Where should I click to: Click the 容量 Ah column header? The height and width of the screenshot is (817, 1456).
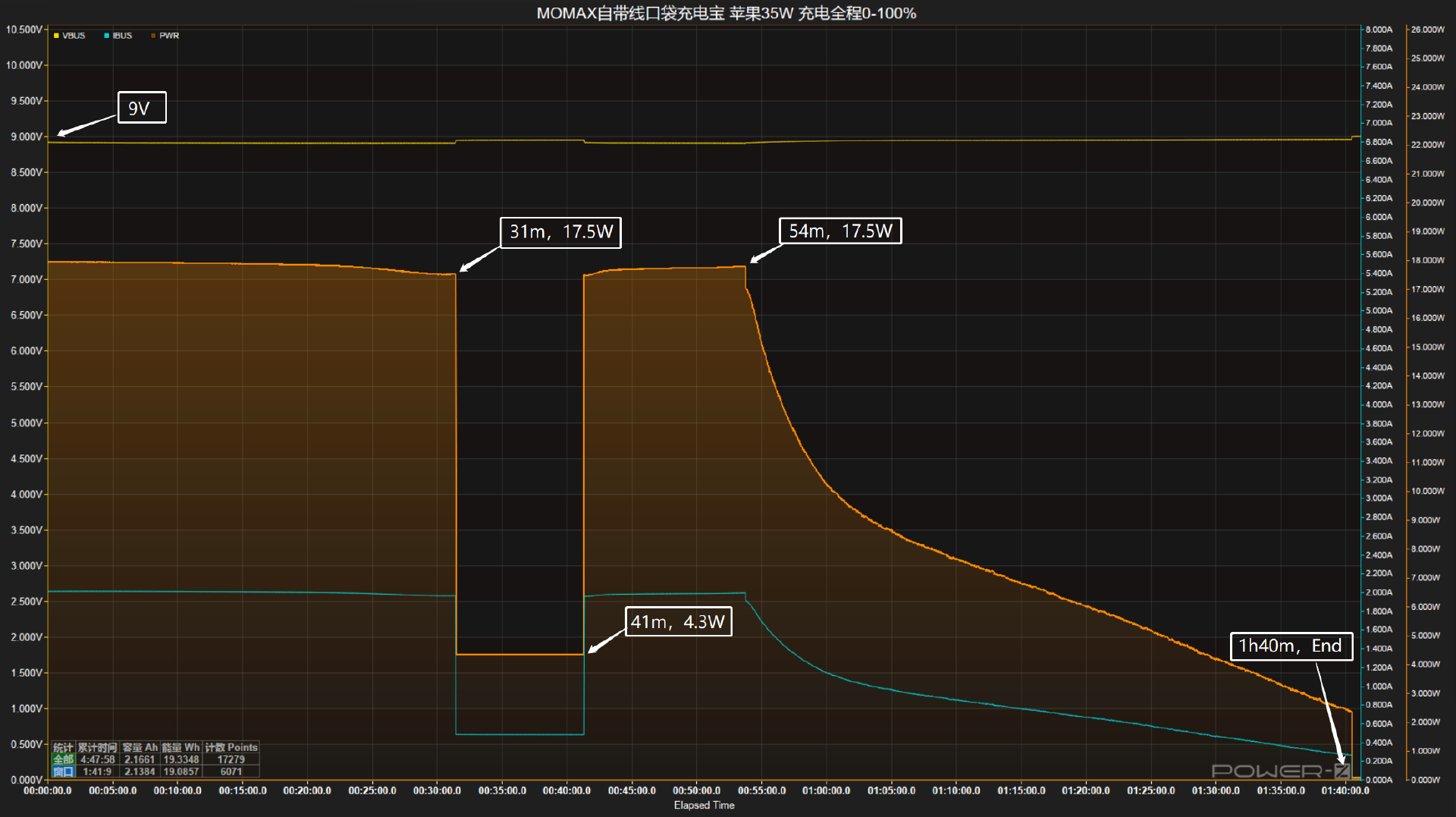140,747
